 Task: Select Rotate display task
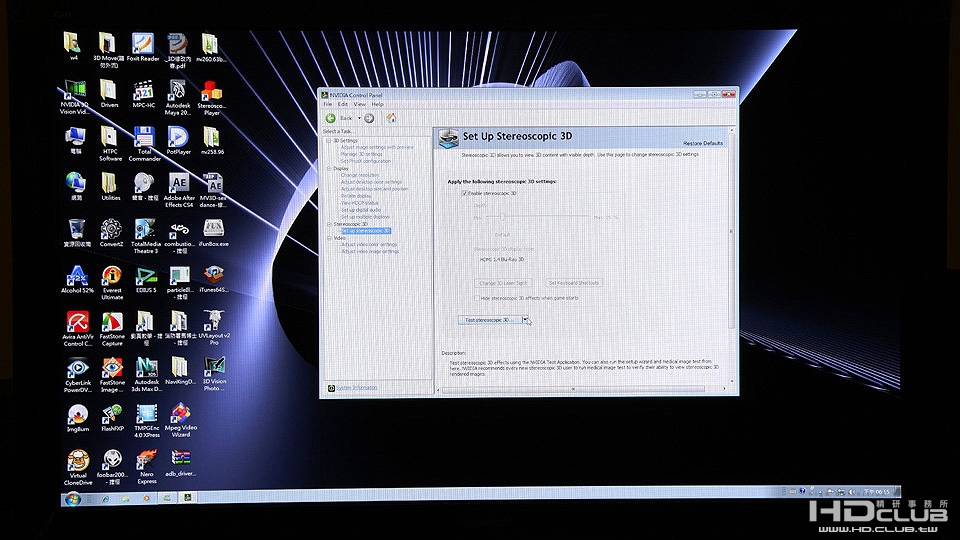[356, 196]
